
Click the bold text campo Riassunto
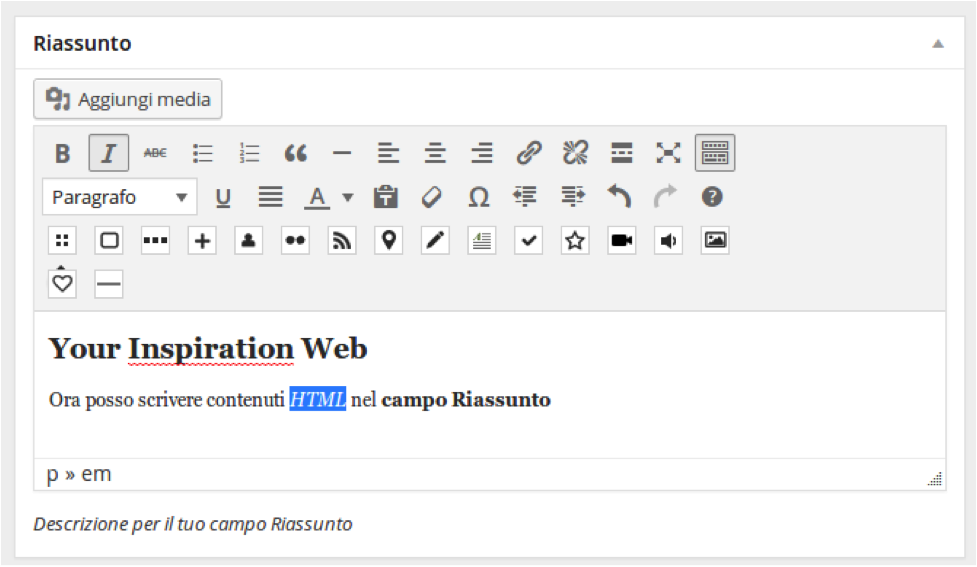coord(466,399)
